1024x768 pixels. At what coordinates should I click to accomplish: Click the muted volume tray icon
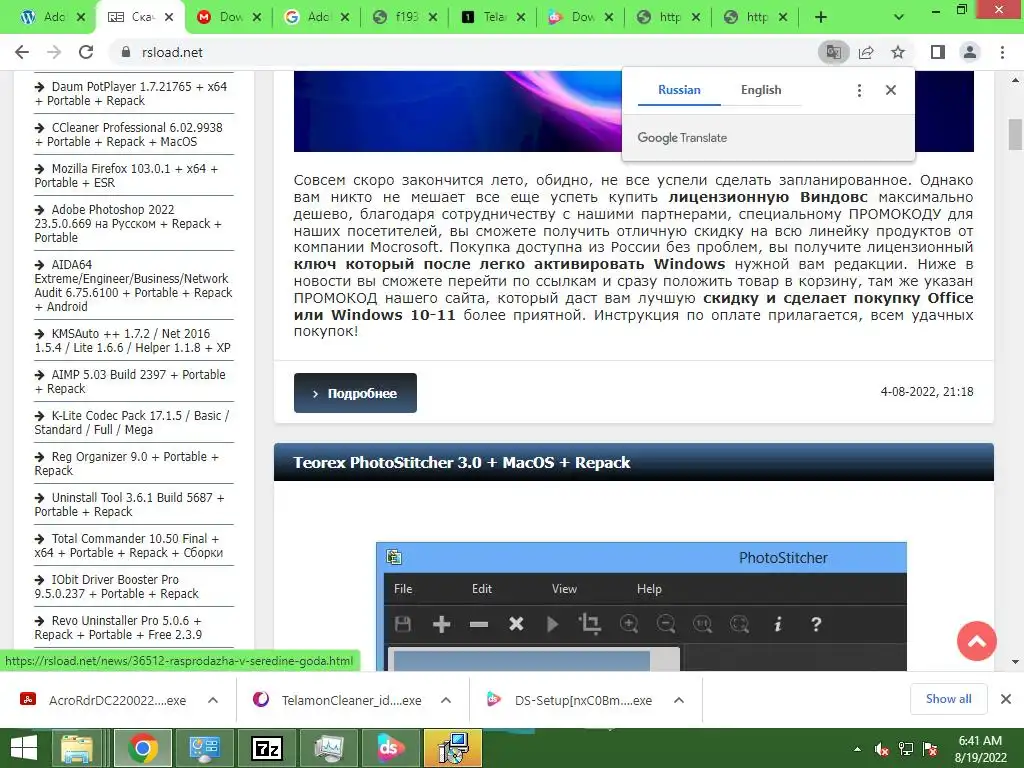click(882, 749)
